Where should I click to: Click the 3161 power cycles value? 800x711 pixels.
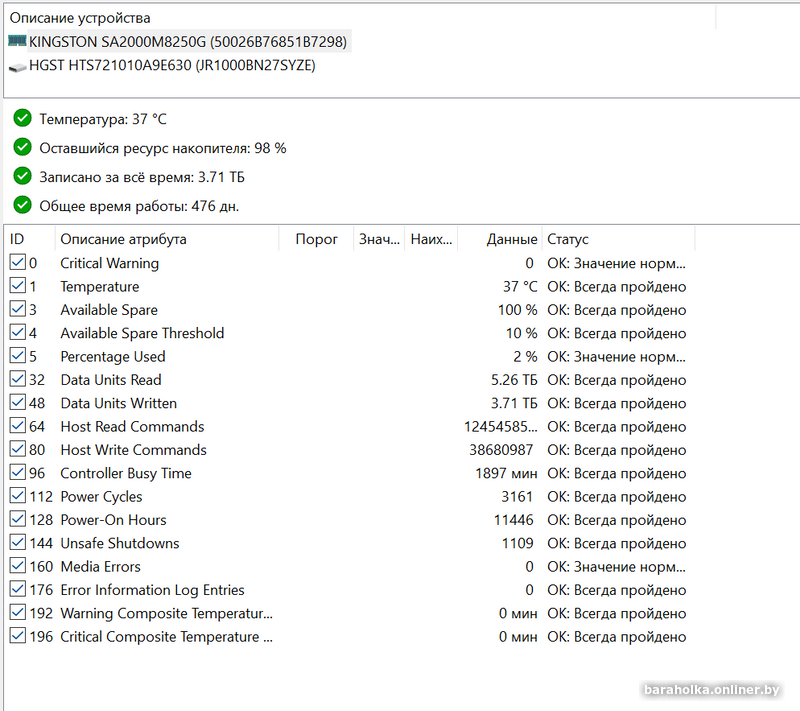click(x=517, y=497)
